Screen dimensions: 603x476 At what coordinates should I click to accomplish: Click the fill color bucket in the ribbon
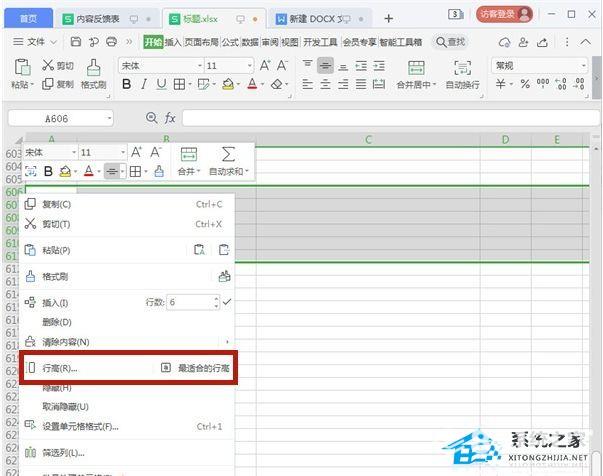(228, 84)
